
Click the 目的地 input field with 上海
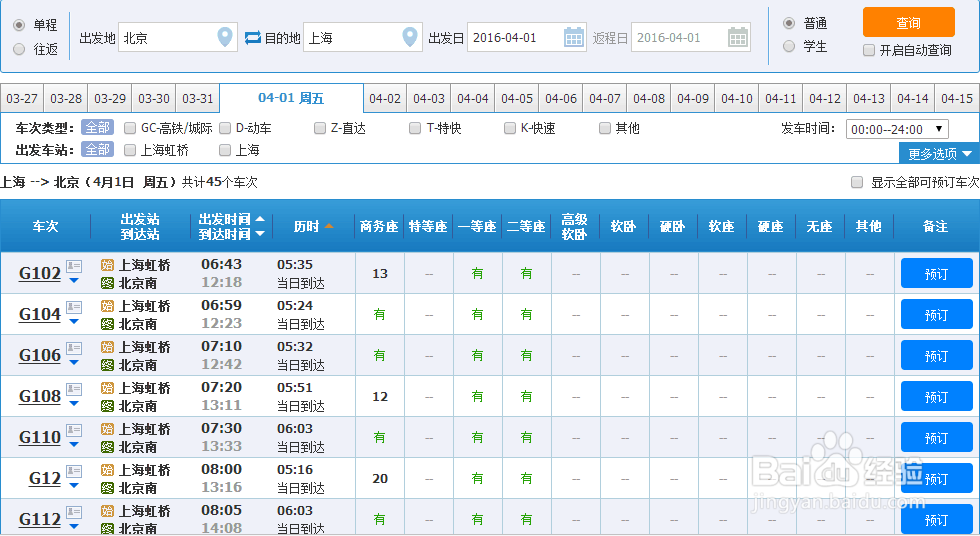pos(362,37)
